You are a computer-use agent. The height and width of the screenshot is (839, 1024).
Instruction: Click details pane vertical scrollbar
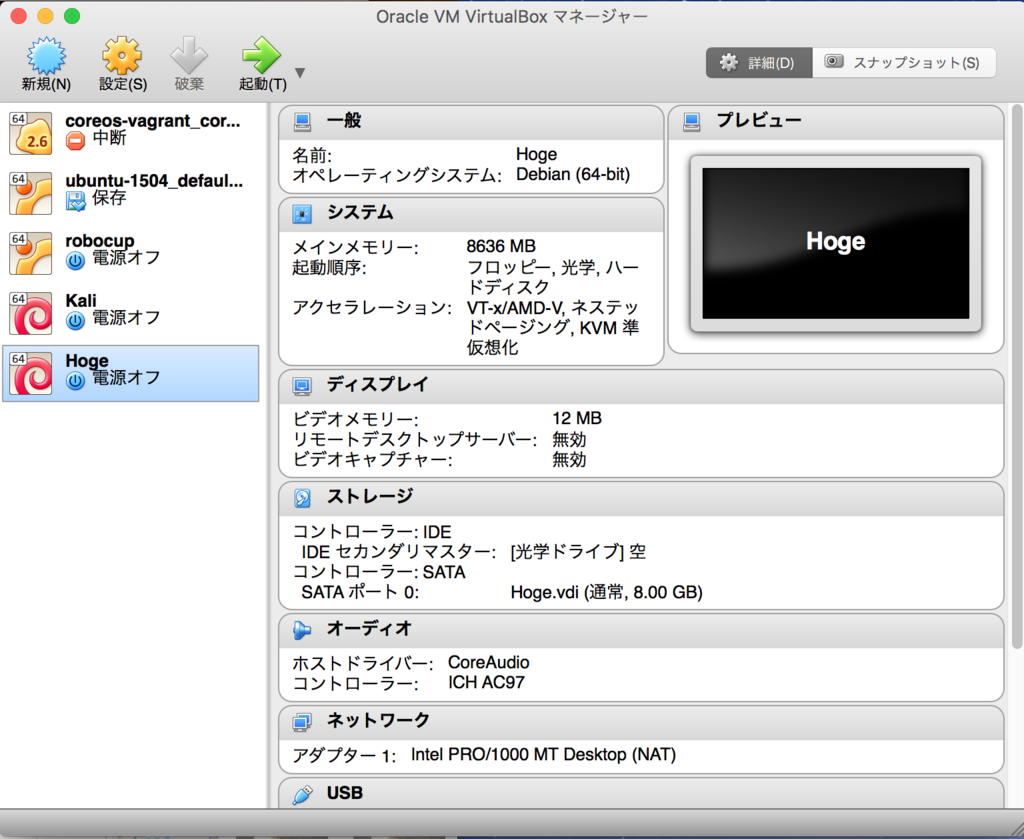click(x=1017, y=376)
